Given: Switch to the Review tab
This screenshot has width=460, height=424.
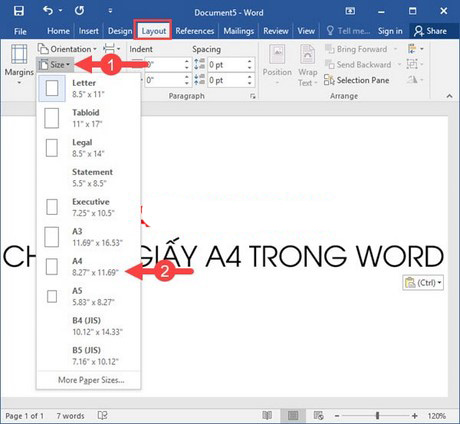Looking at the screenshot, I should 276,31.
